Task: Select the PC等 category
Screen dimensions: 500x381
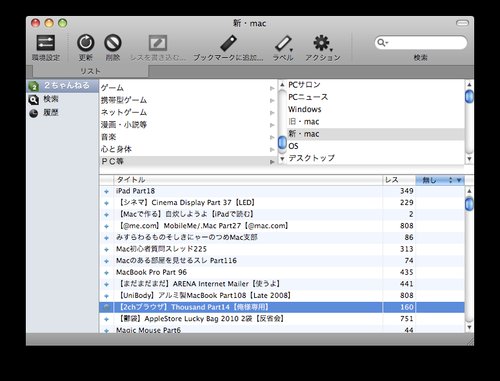Action: tap(188, 162)
